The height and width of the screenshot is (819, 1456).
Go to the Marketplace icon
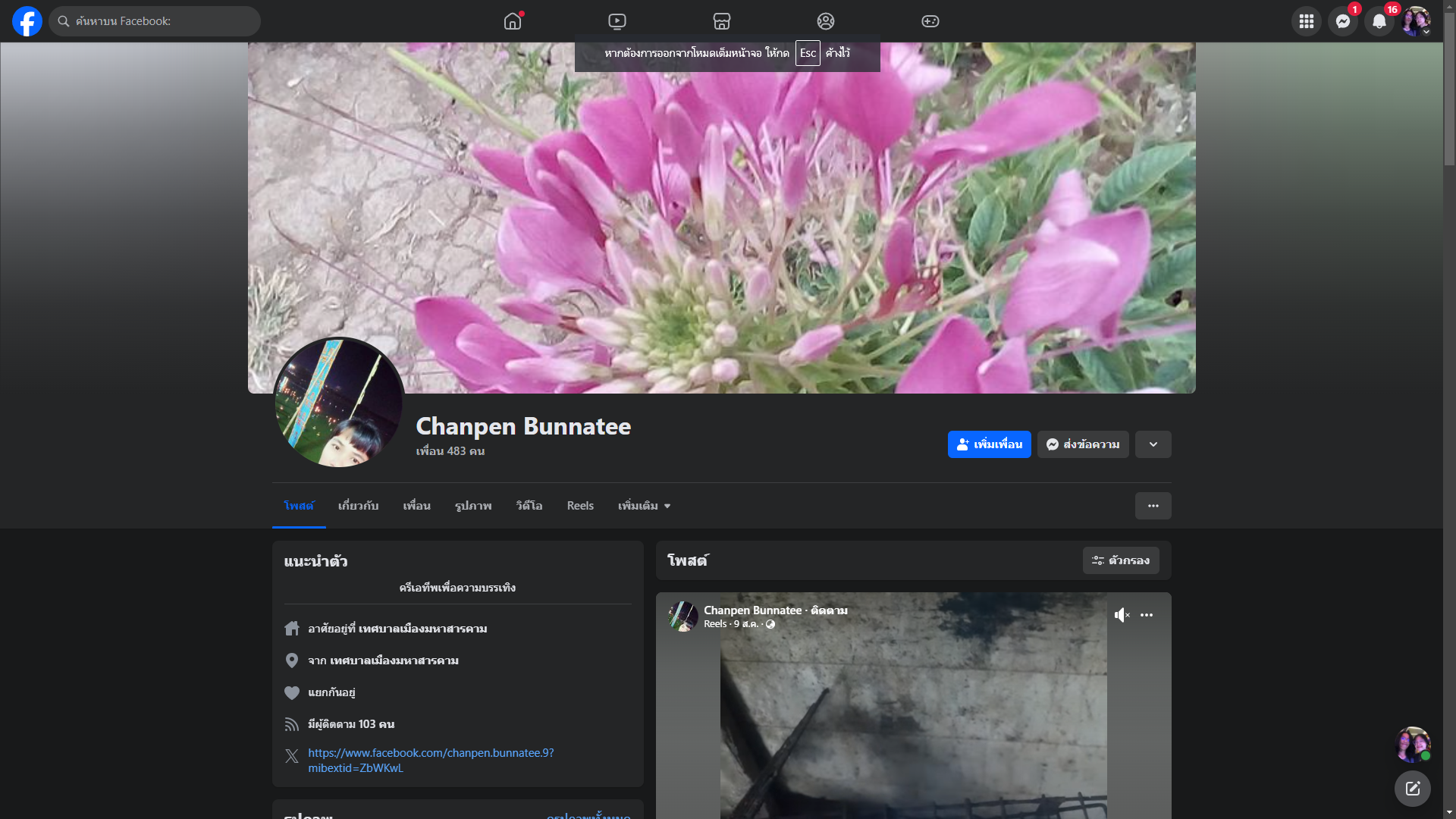(721, 21)
